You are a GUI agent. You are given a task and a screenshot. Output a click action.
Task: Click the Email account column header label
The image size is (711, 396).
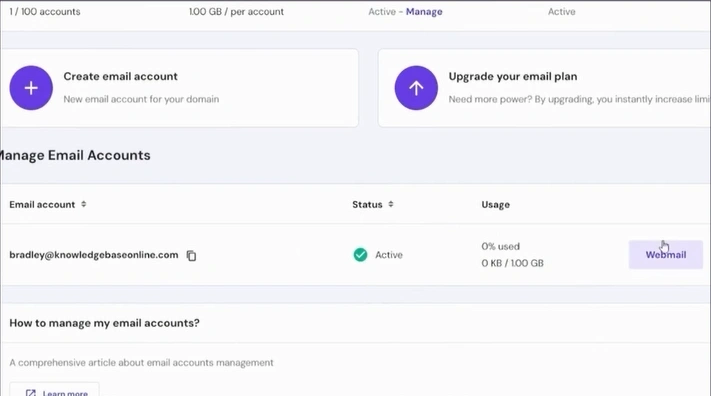42,205
